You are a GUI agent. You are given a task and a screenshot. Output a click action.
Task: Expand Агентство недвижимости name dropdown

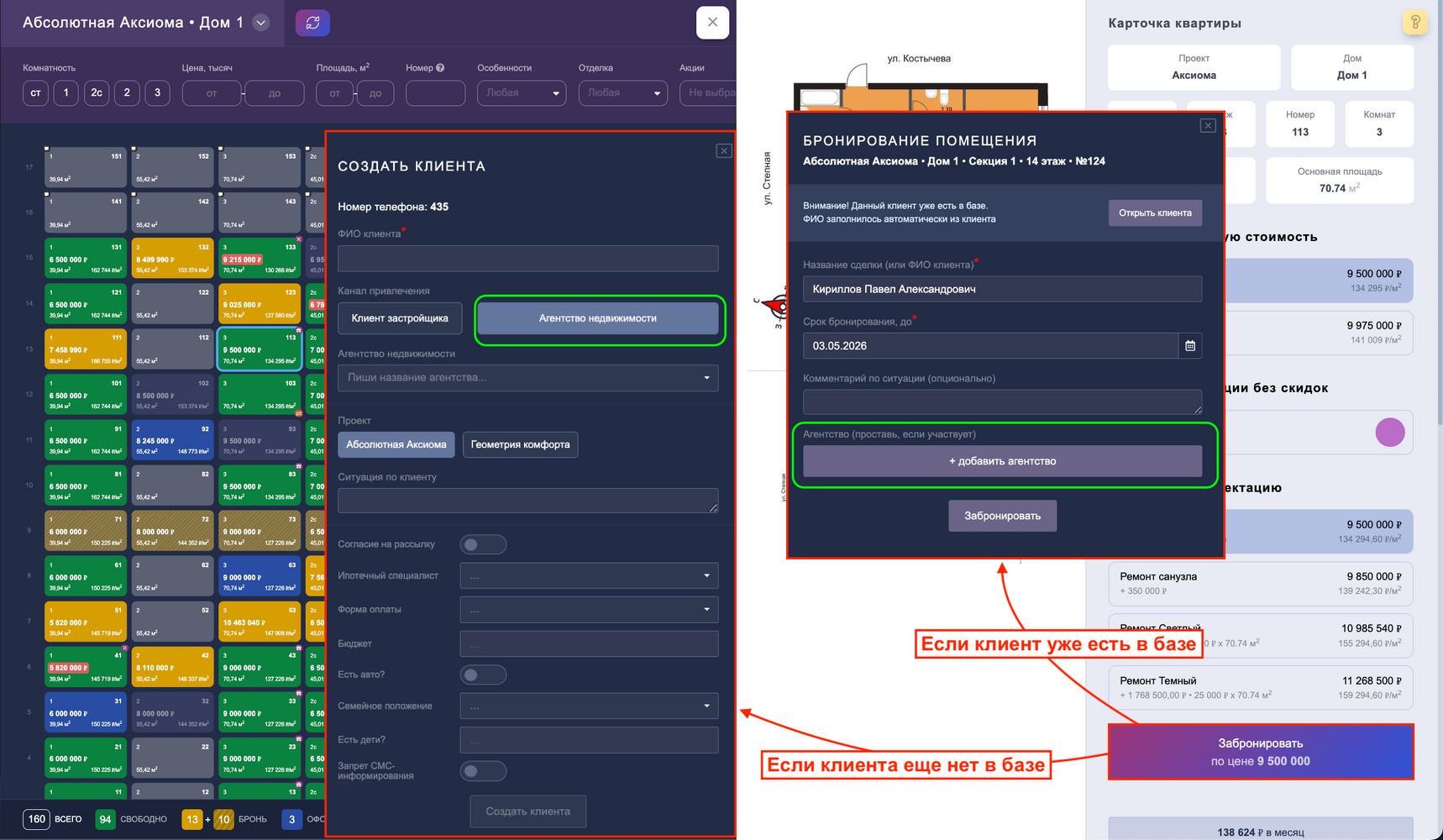[x=527, y=378]
